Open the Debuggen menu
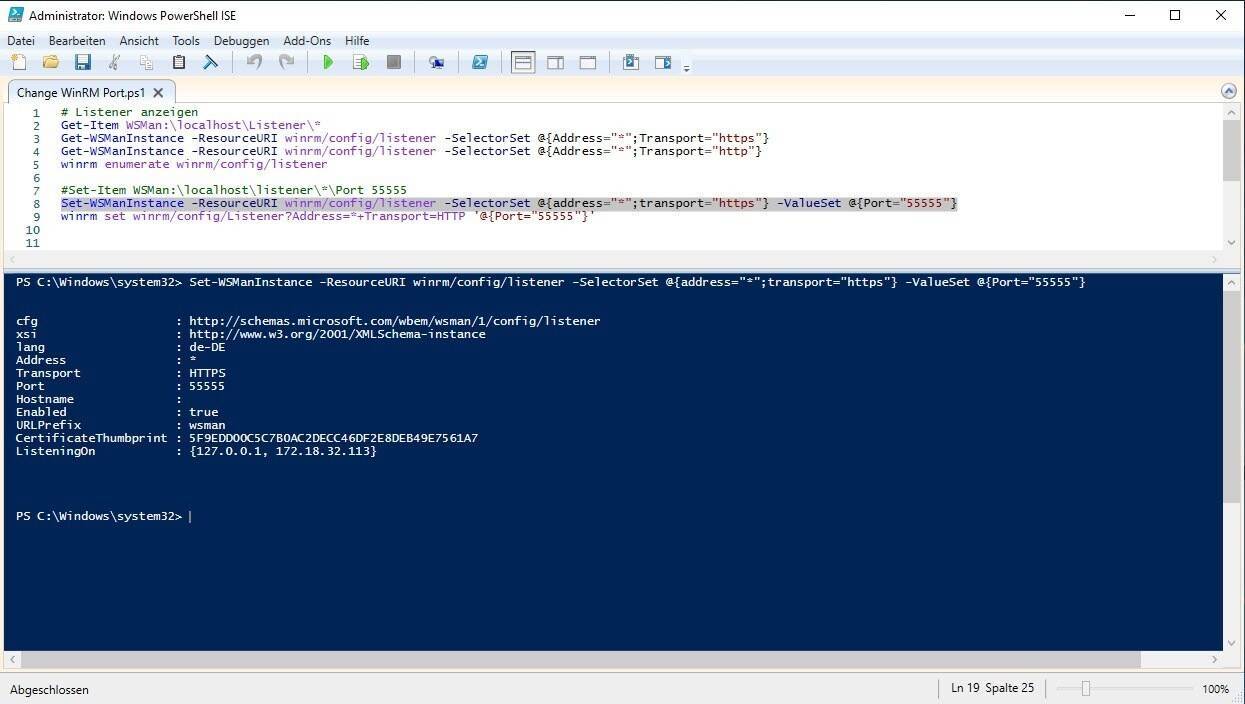The height and width of the screenshot is (704, 1245). pos(241,41)
